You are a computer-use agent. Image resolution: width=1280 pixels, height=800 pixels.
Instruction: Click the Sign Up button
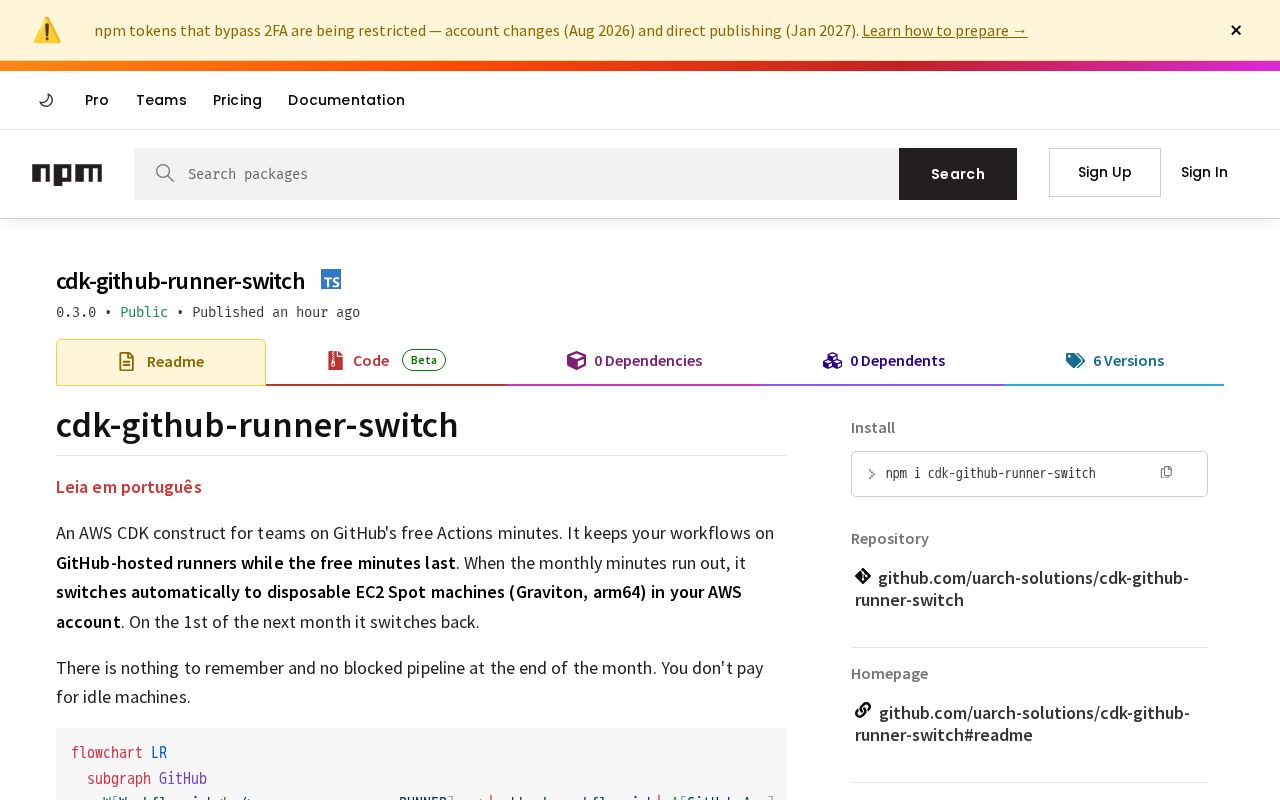(1105, 172)
